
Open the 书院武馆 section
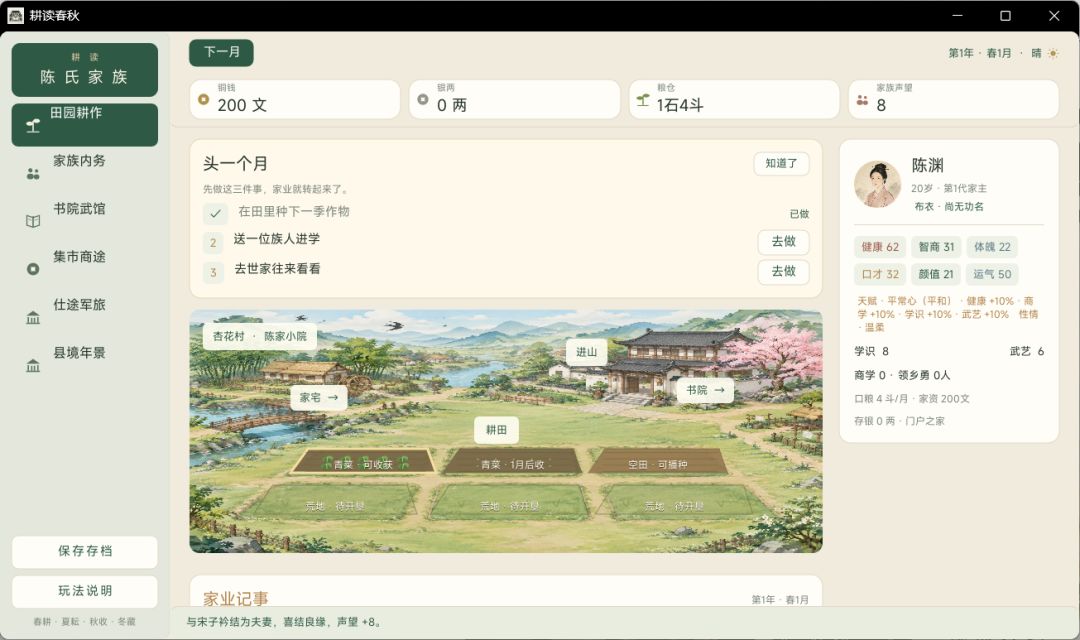click(85, 221)
